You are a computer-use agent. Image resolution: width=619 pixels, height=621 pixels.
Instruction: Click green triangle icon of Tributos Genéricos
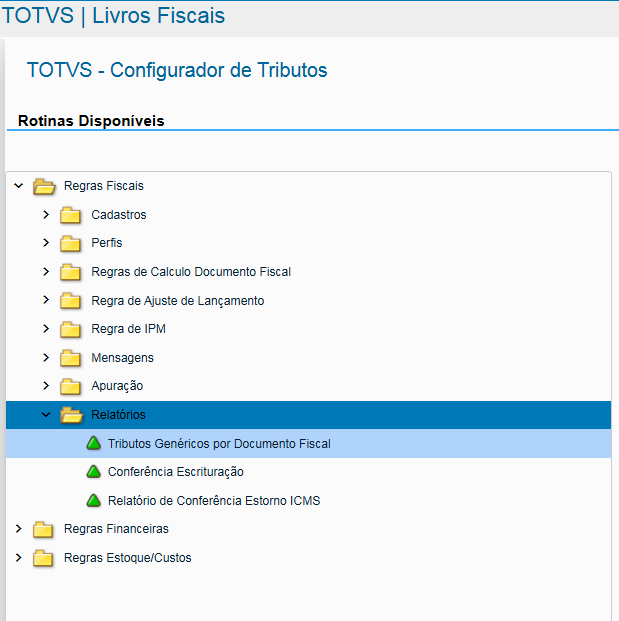coord(94,443)
